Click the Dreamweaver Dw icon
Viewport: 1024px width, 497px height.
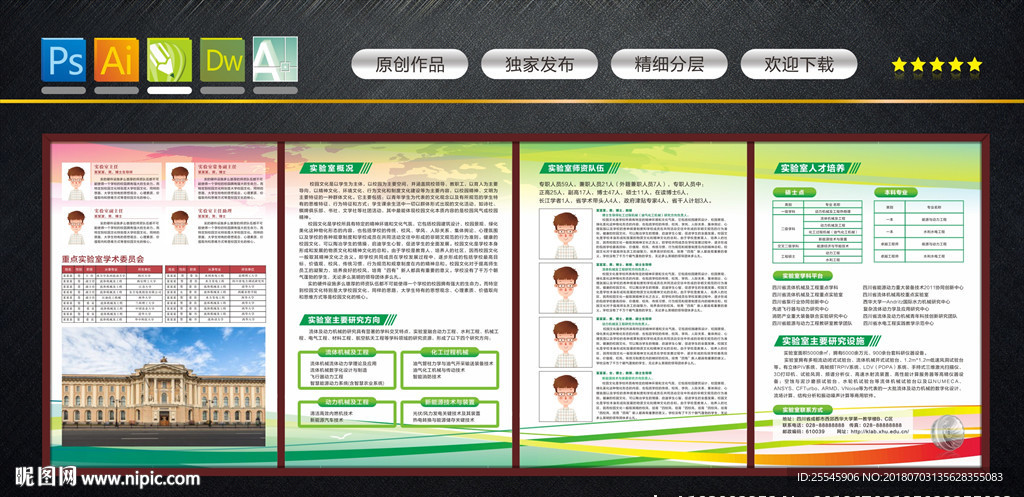click(x=222, y=59)
